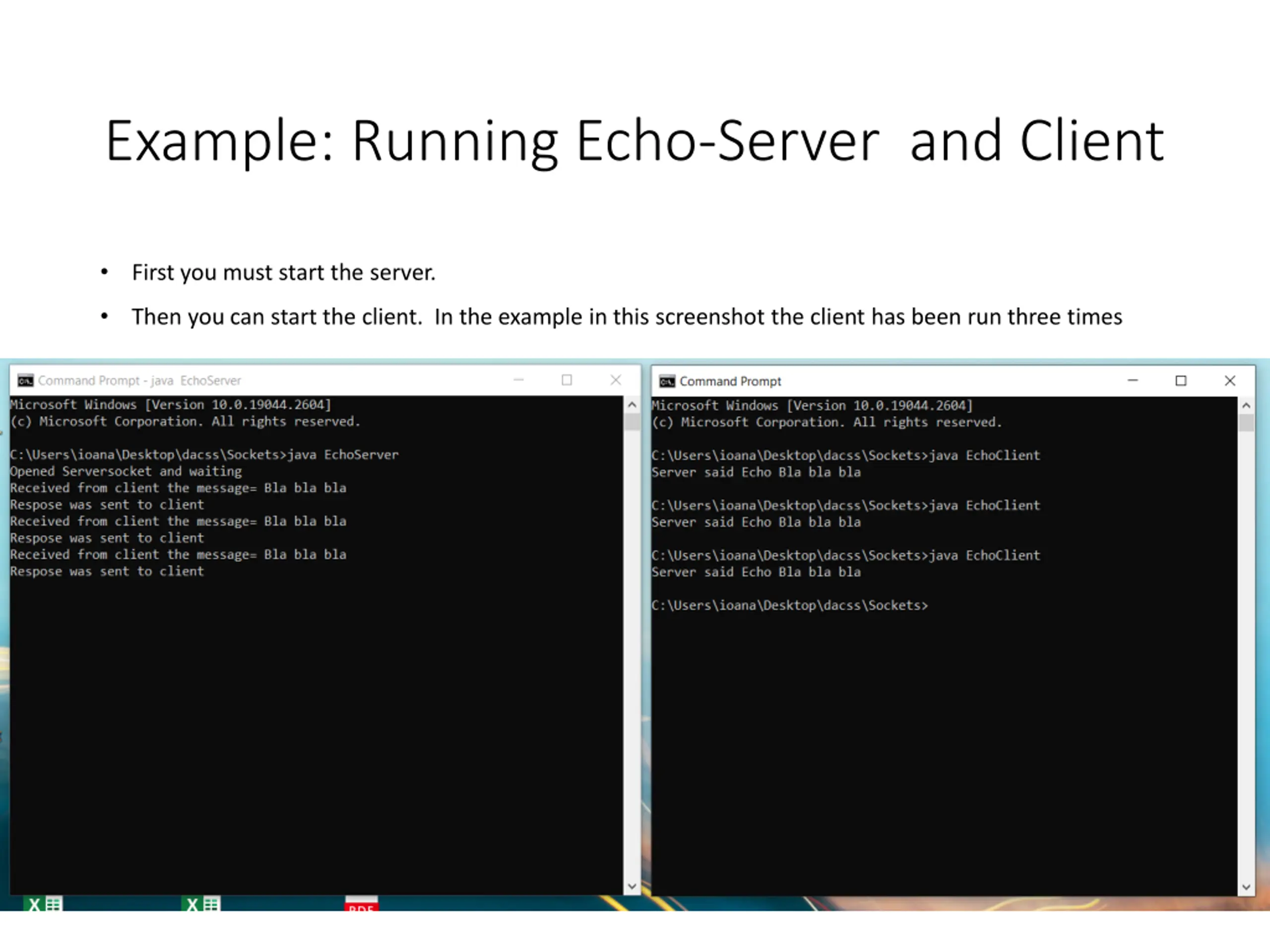Click first 'Respose was sent to client' line

click(107, 505)
